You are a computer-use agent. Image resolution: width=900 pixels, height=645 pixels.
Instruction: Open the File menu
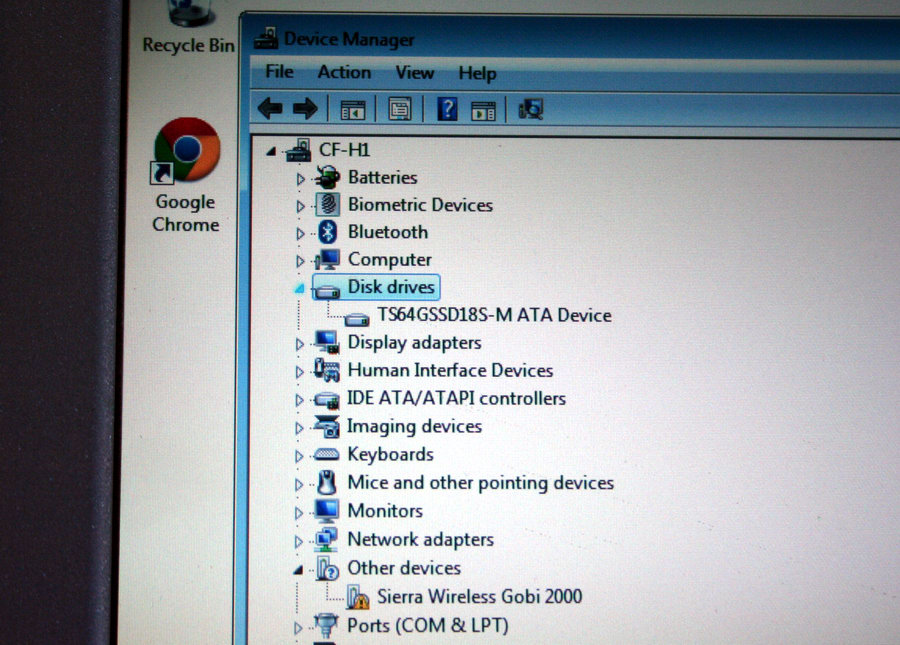click(279, 72)
